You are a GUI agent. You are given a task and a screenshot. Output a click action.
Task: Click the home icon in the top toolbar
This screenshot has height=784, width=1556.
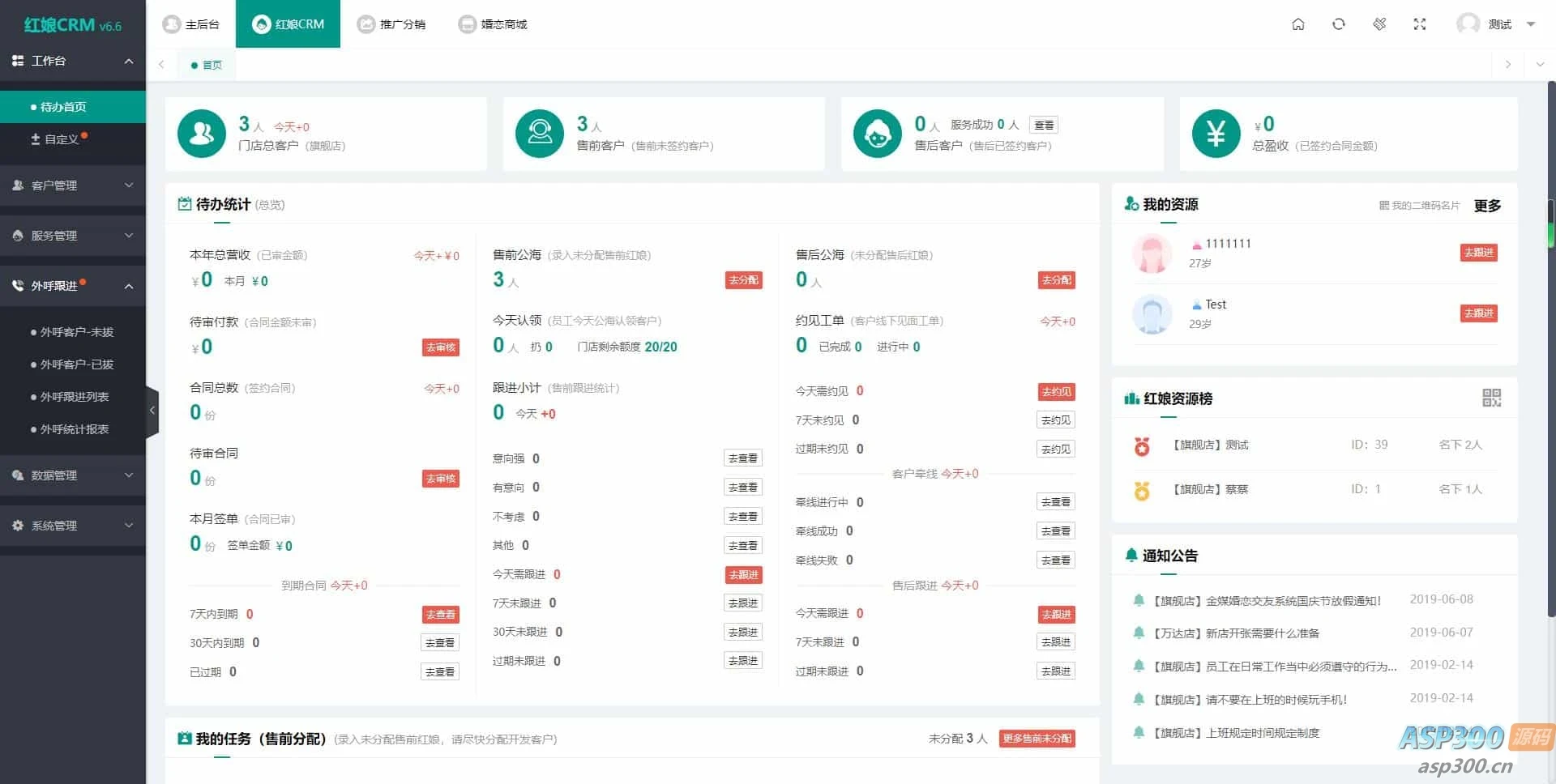[1298, 24]
